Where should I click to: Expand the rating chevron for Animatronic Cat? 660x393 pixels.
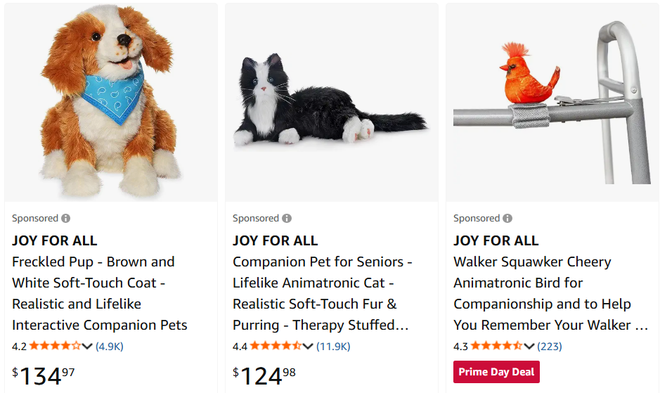pyautogui.click(x=308, y=346)
